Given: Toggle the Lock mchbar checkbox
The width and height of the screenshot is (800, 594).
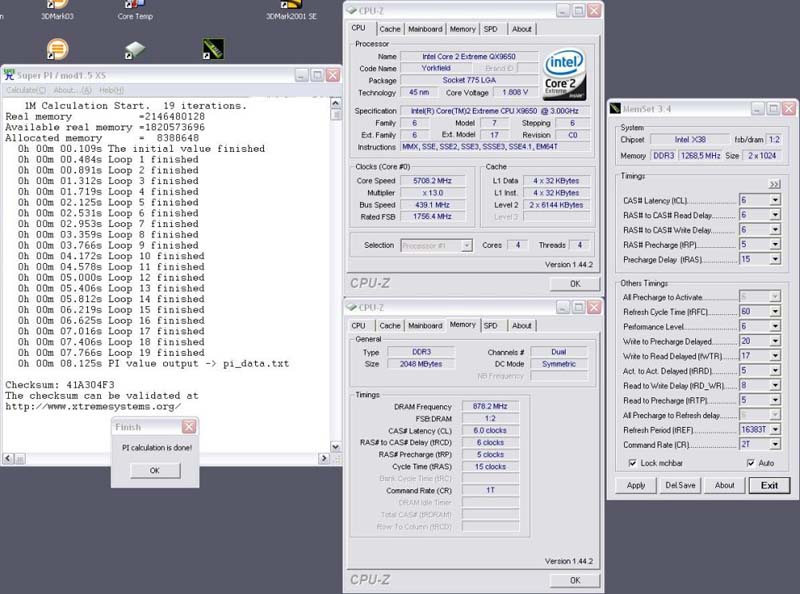Looking at the screenshot, I should (x=633, y=463).
